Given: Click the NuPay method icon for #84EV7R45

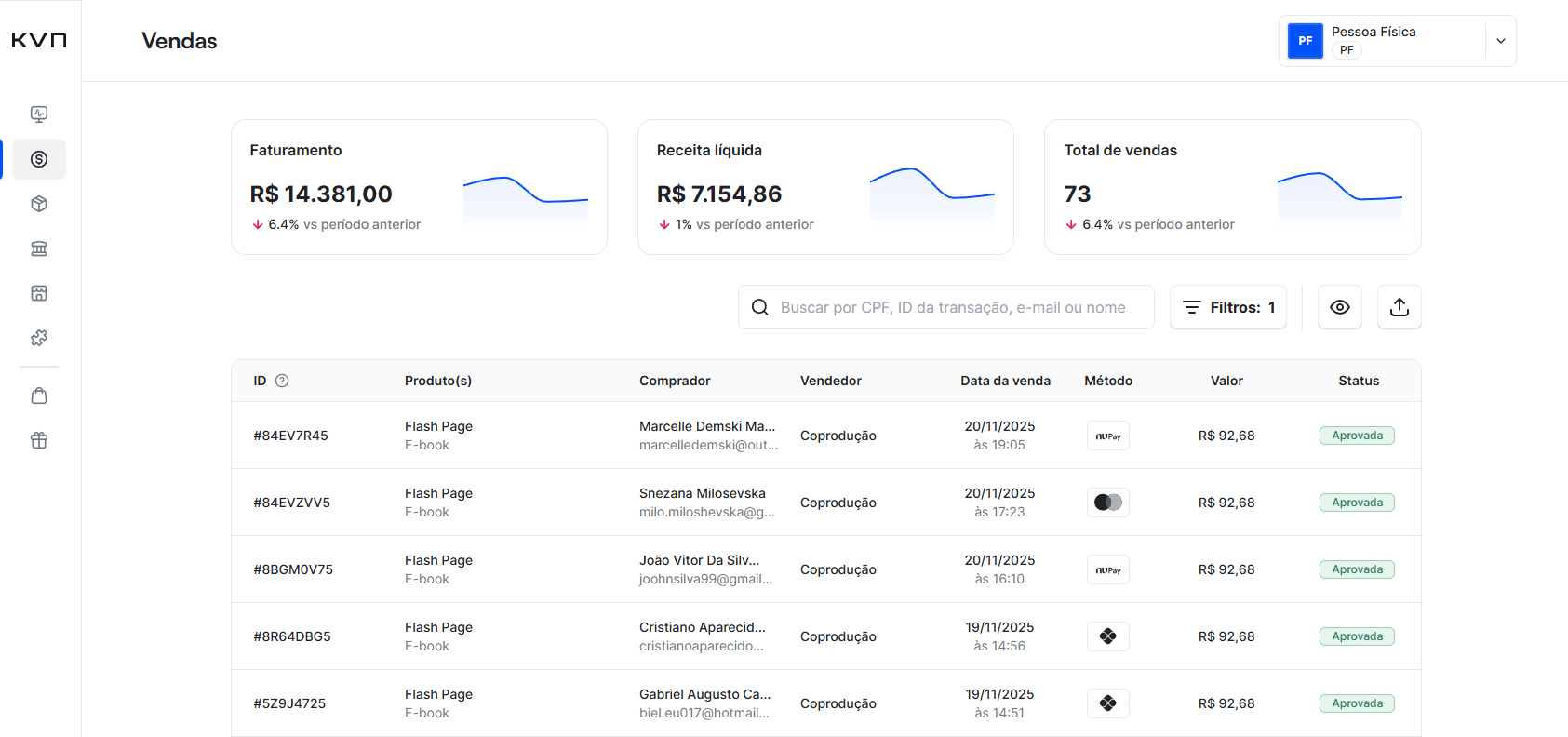Looking at the screenshot, I should [1108, 435].
